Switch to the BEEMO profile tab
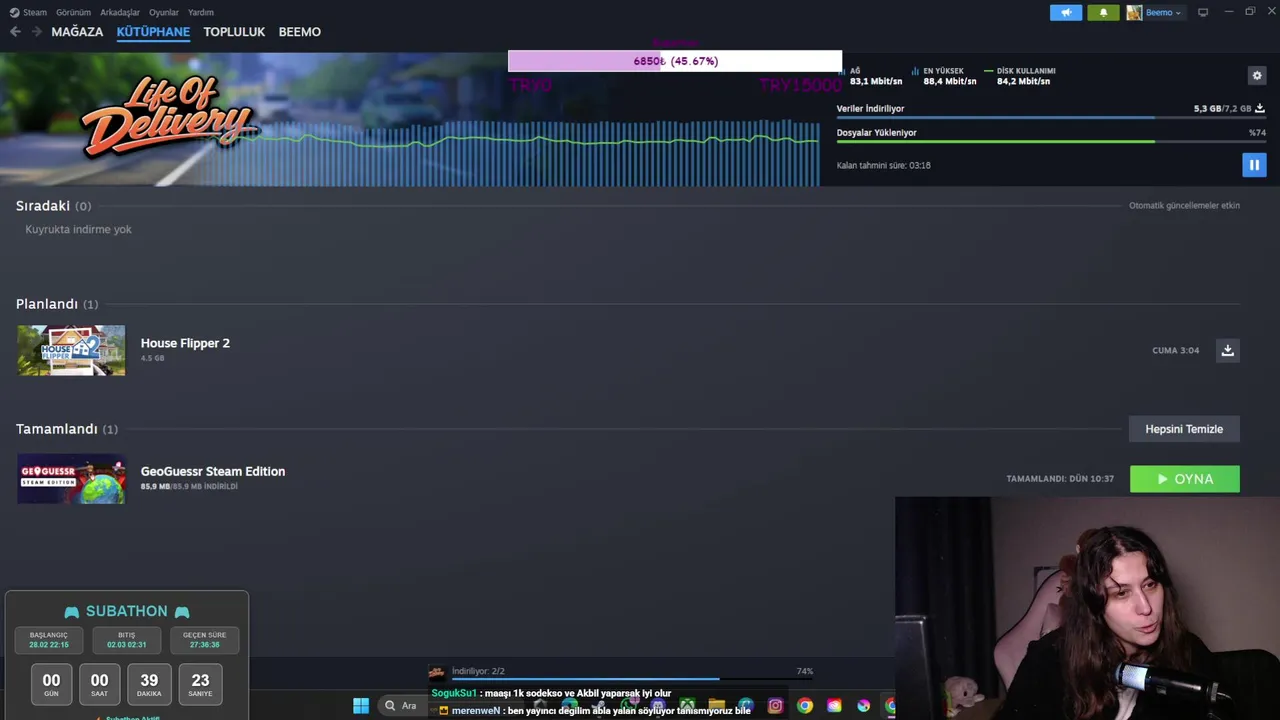Screen dimensions: 1280x720 tap(300, 32)
